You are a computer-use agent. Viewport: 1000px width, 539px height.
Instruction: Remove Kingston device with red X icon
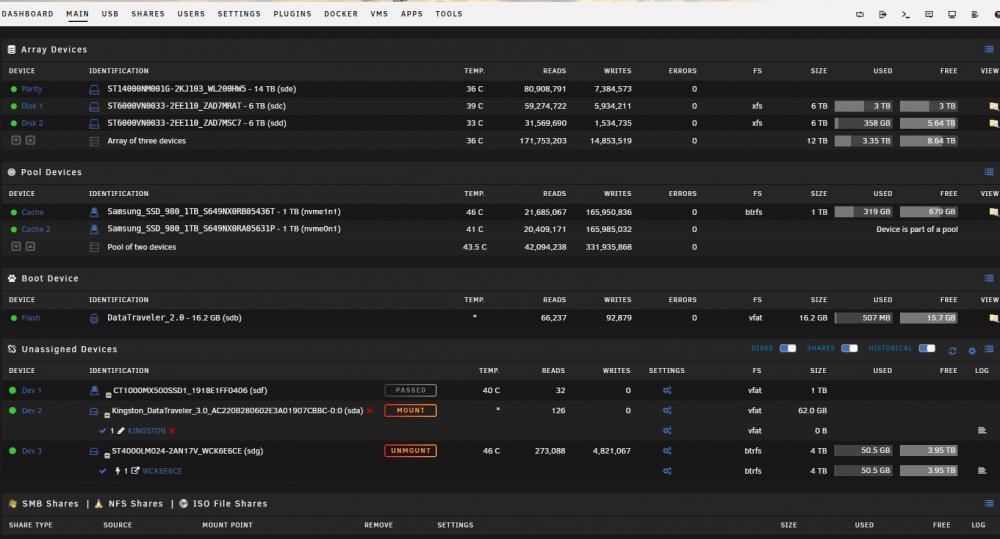tap(369, 410)
